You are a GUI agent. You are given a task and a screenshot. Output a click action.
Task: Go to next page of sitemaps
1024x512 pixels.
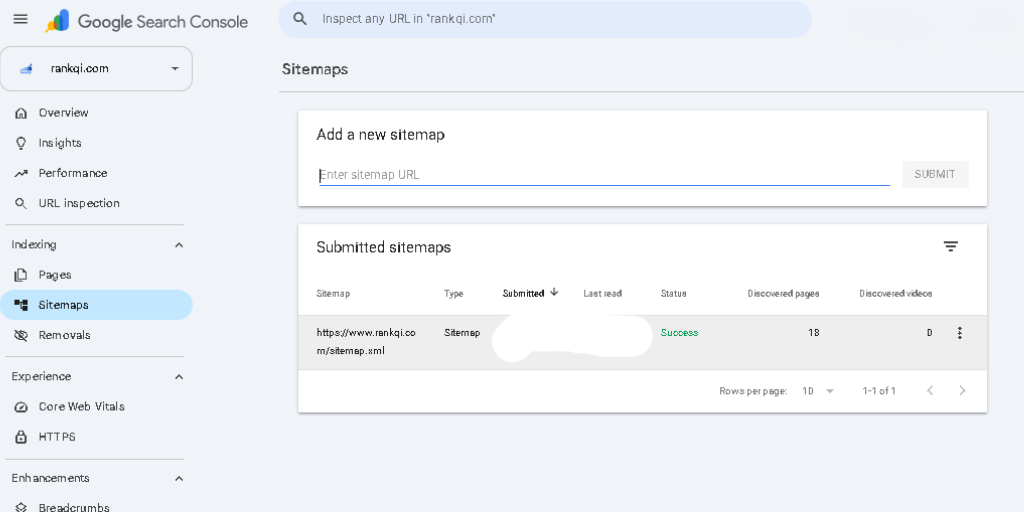(962, 391)
